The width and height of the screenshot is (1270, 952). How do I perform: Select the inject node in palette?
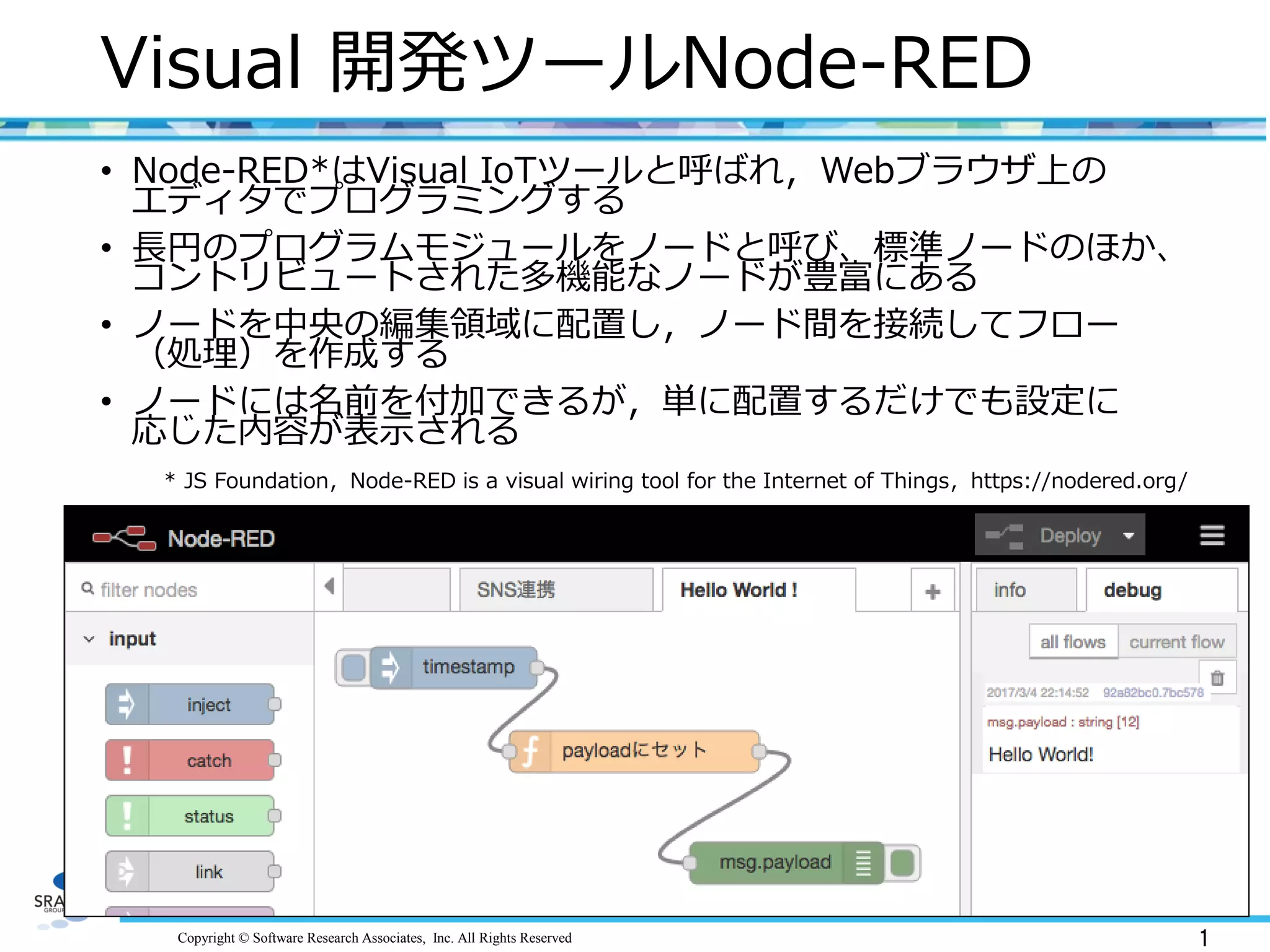point(191,705)
